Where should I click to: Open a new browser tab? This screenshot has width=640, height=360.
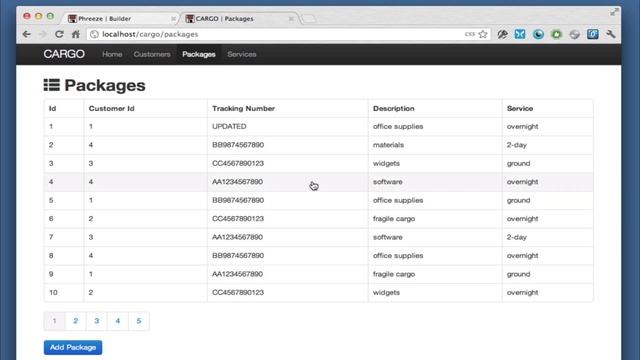pyautogui.click(x=309, y=19)
